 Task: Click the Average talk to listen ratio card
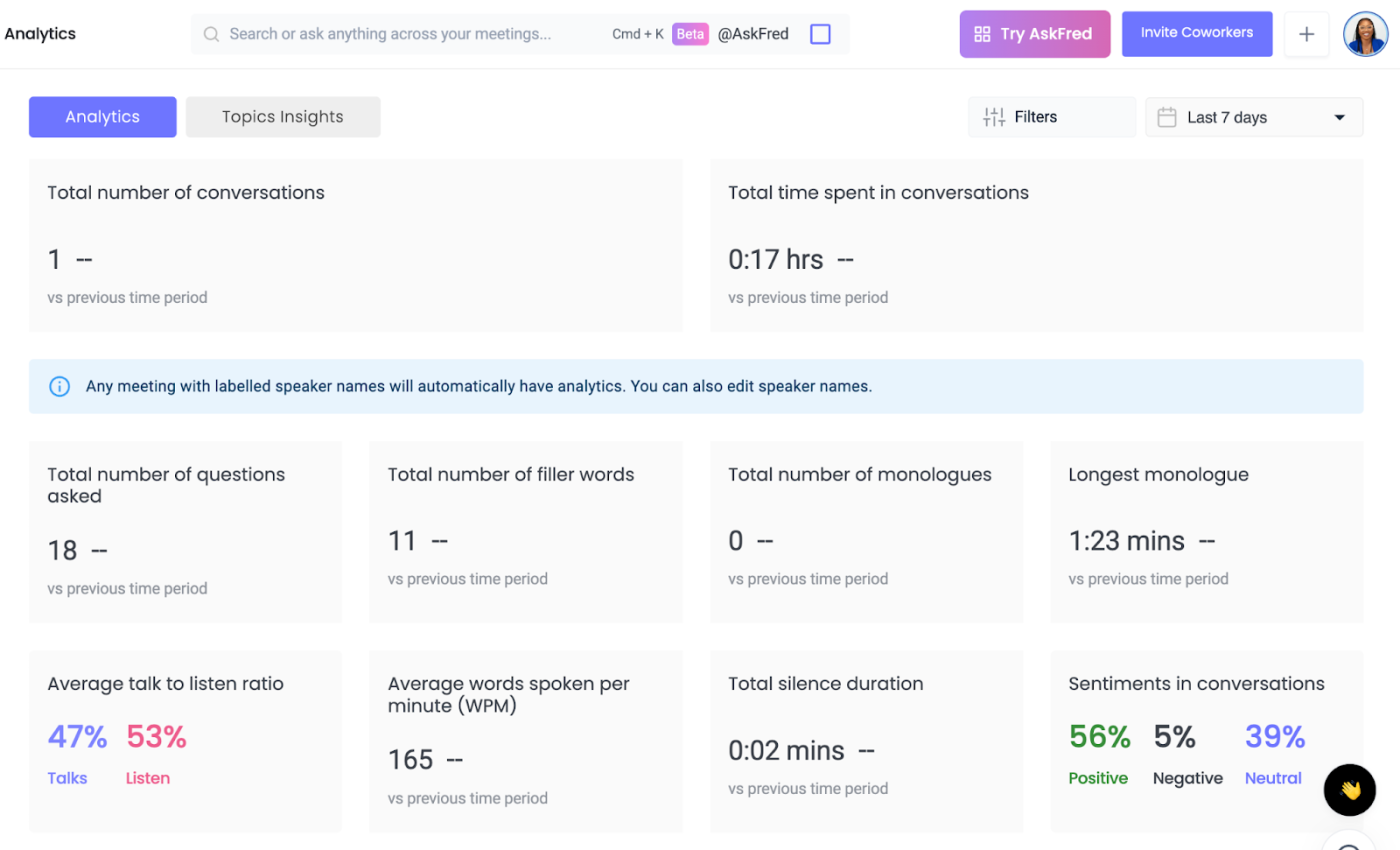(185, 741)
